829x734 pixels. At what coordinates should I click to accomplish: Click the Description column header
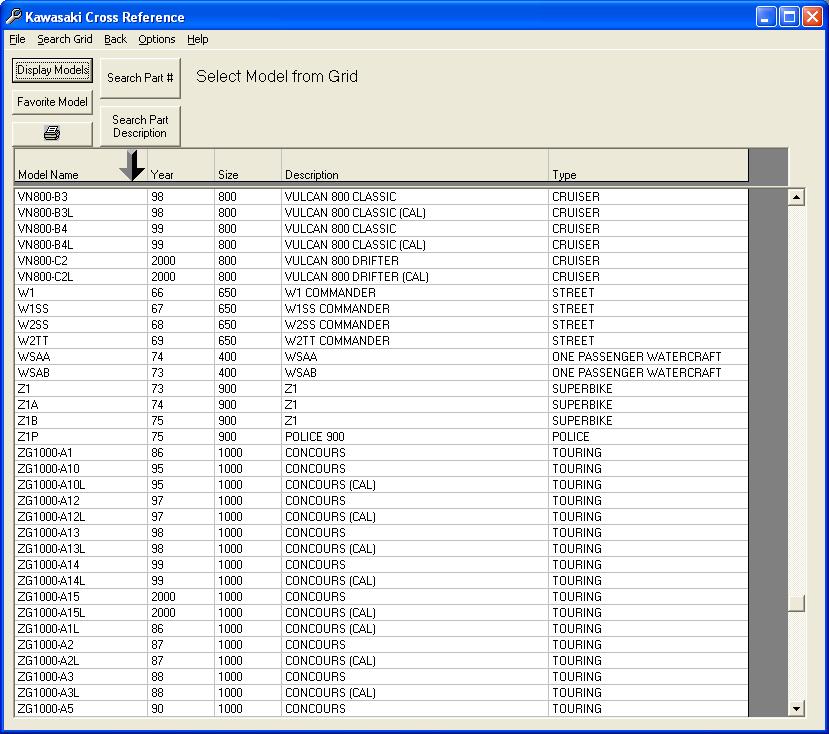pyautogui.click(x=414, y=166)
